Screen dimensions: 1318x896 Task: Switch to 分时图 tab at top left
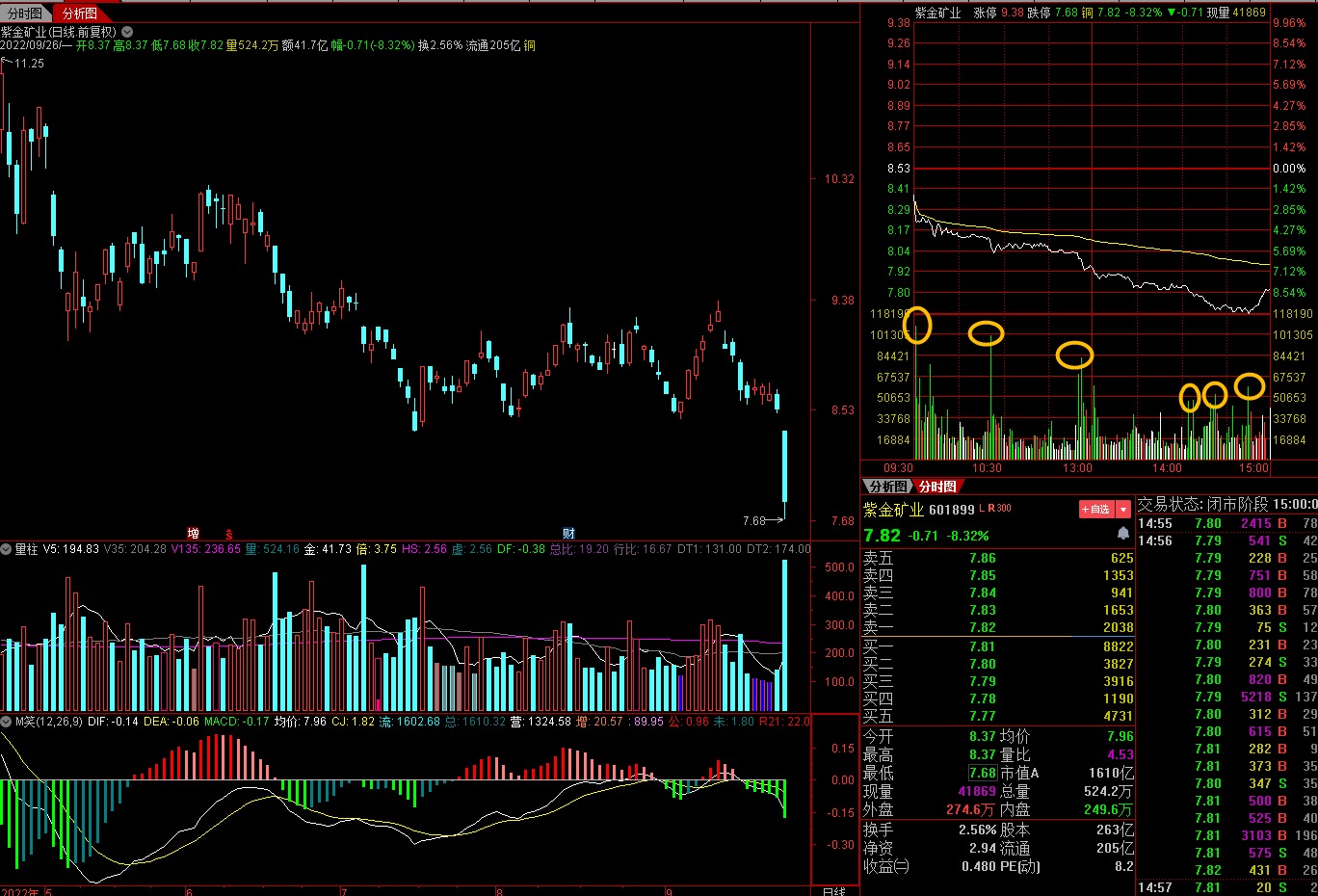(x=25, y=13)
